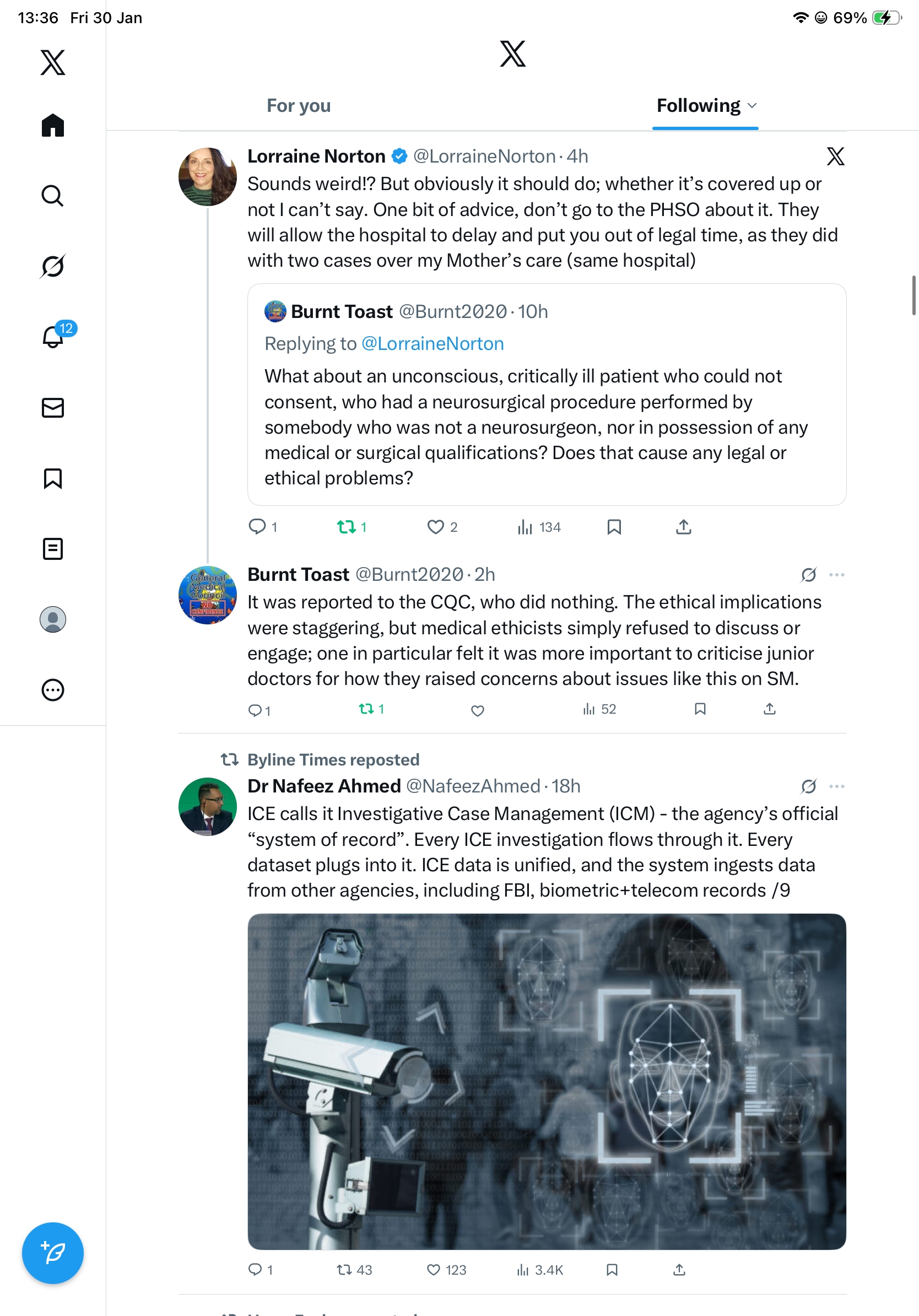Image resolution: width=919 pixels, height=1316 pixels.
Task: Open the Byline Times reposted label
Action: pos(333,759)
